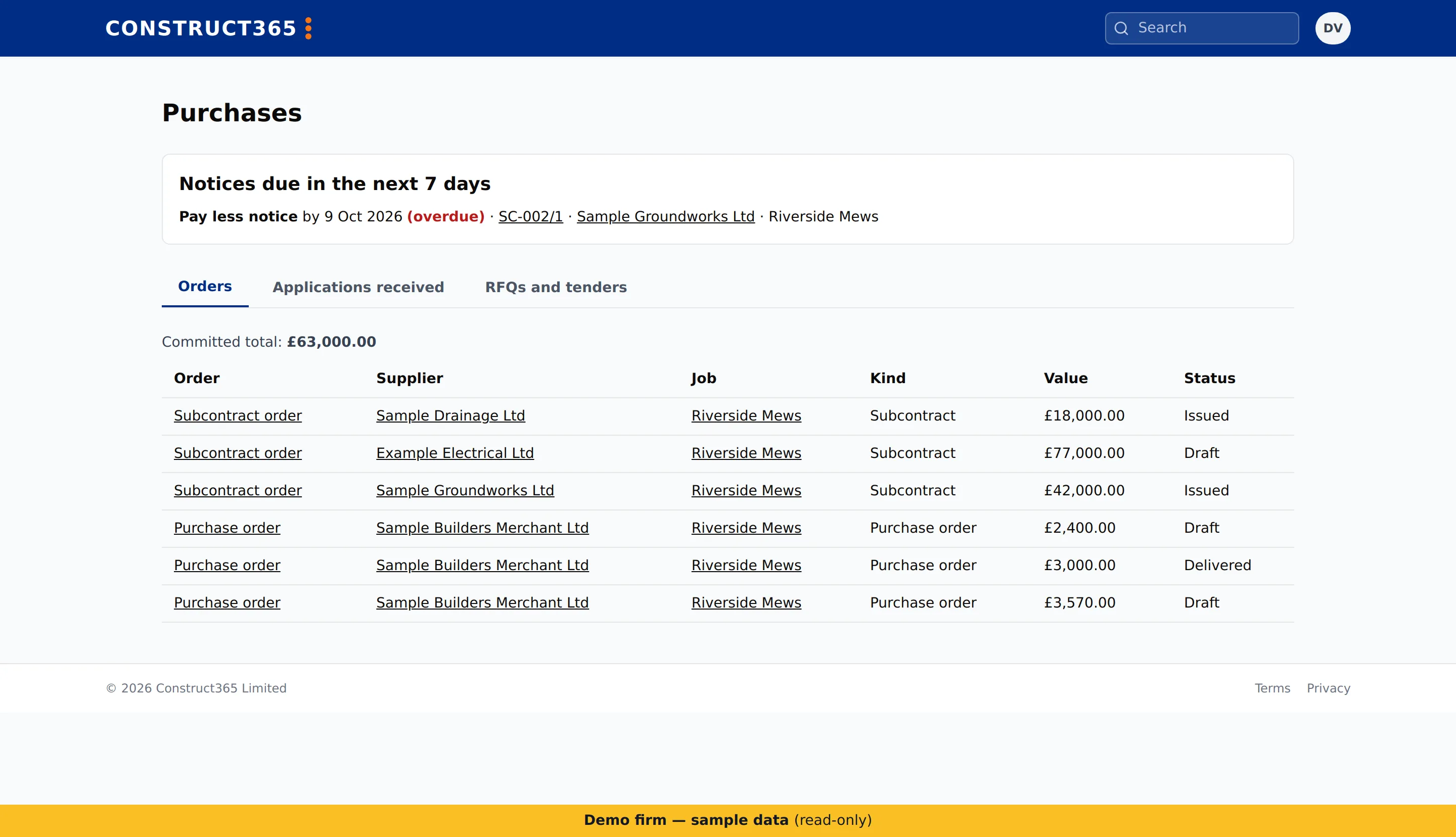This screenshot has height=837, width=1456.
Task: Open the RFQs and tenders tab
Action: (556, 288)
